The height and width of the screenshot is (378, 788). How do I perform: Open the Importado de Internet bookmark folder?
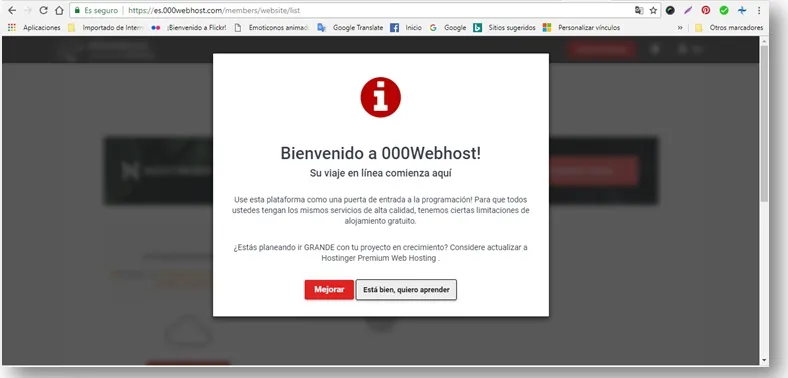[x=106, y=28]
